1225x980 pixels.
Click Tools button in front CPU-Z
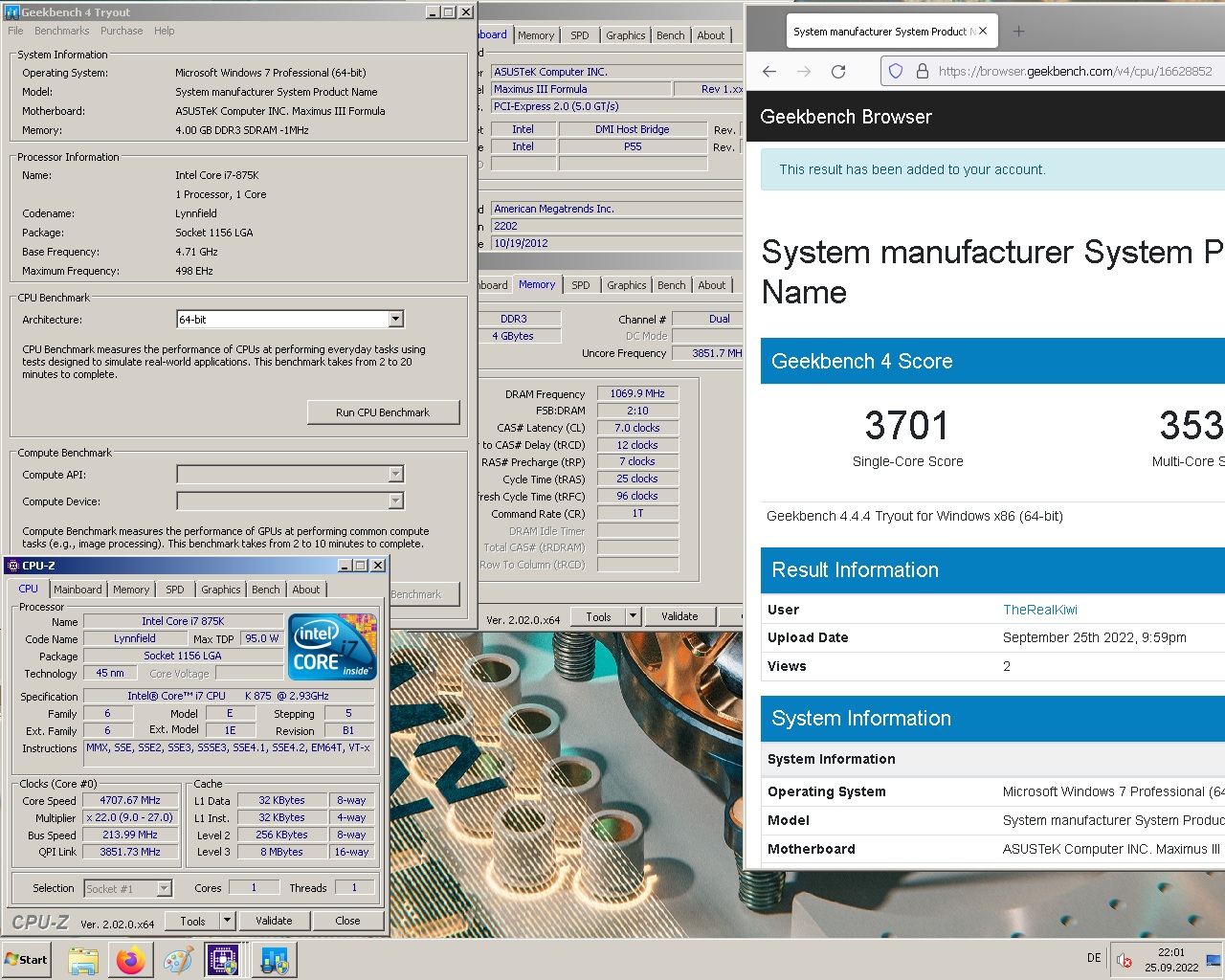tap(192, 921)
